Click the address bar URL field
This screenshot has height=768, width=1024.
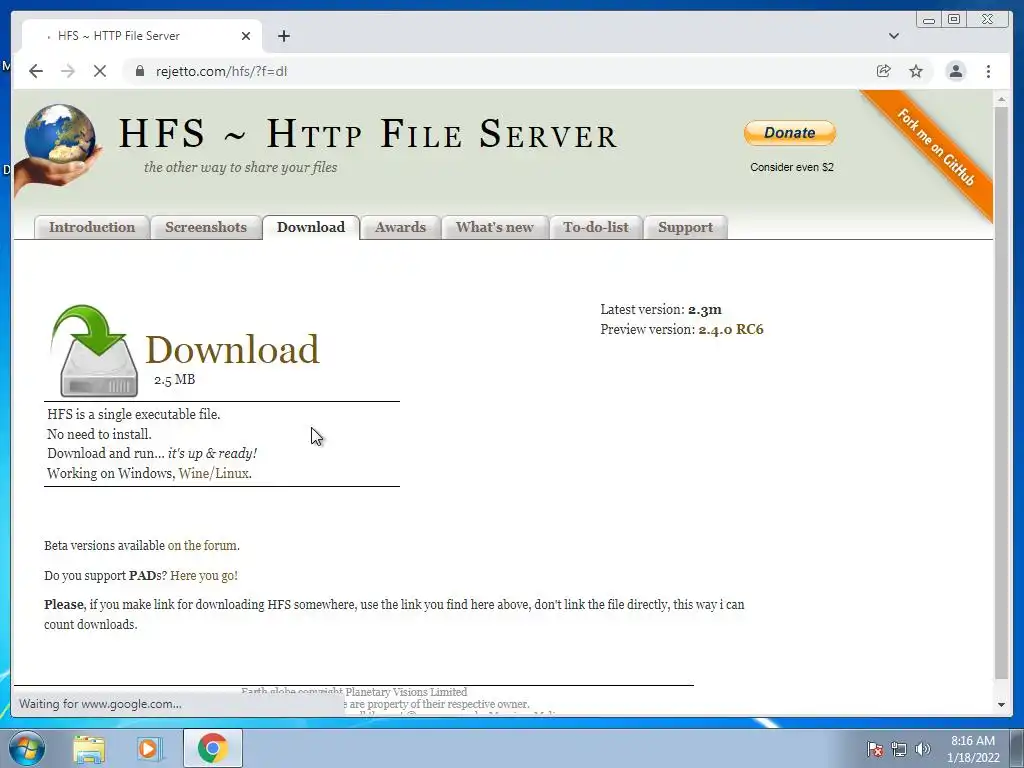coord(496,71)
